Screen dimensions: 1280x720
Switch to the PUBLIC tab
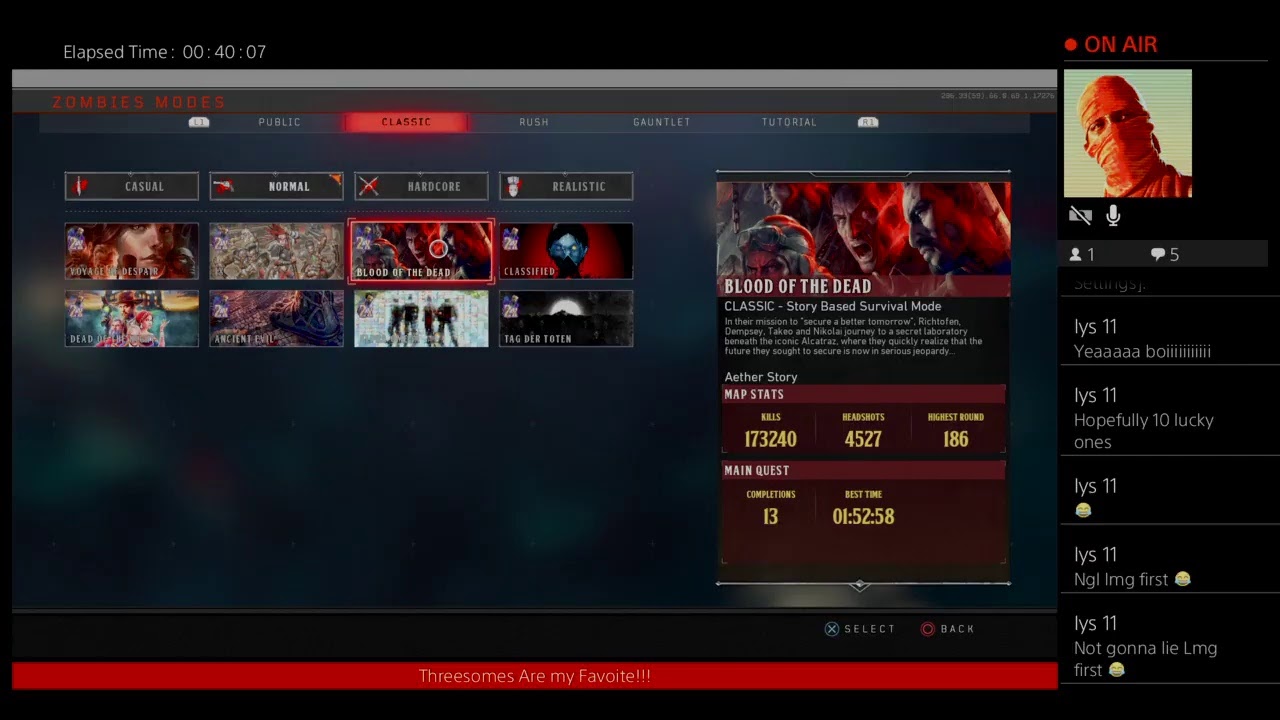pos(279,122)
